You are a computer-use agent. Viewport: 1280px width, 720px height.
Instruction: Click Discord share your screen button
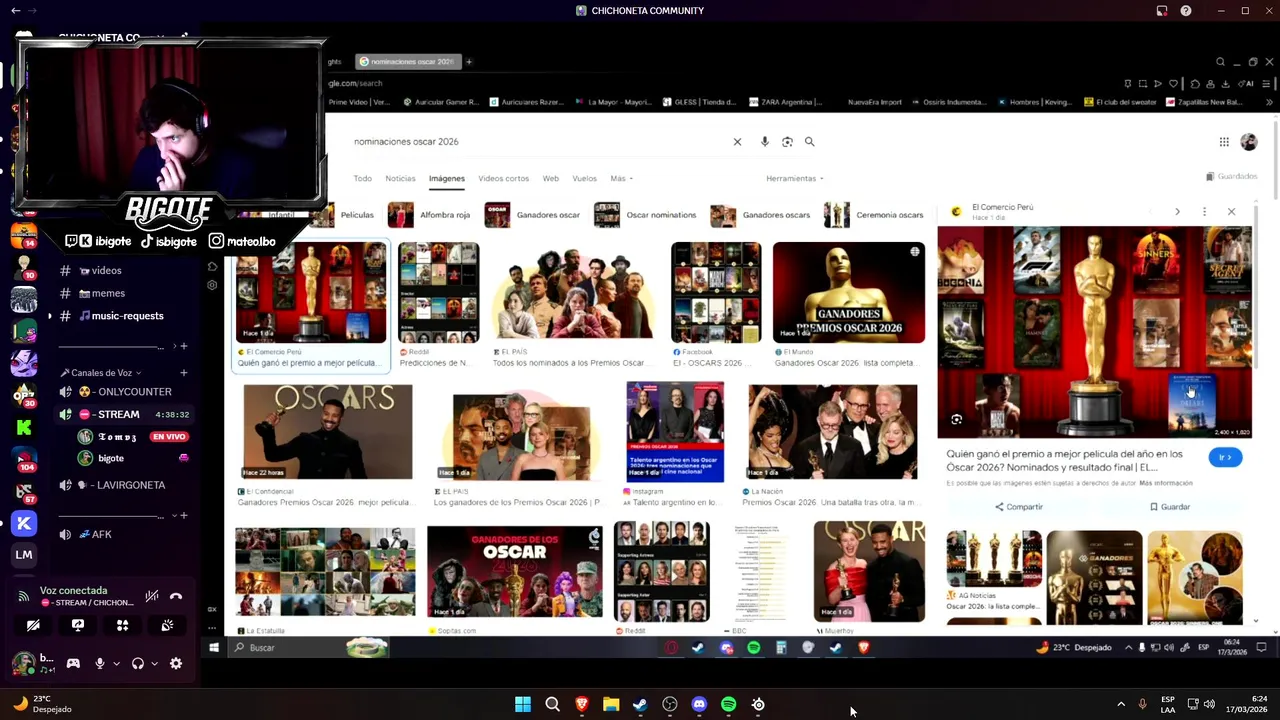(x=78, y=625)
